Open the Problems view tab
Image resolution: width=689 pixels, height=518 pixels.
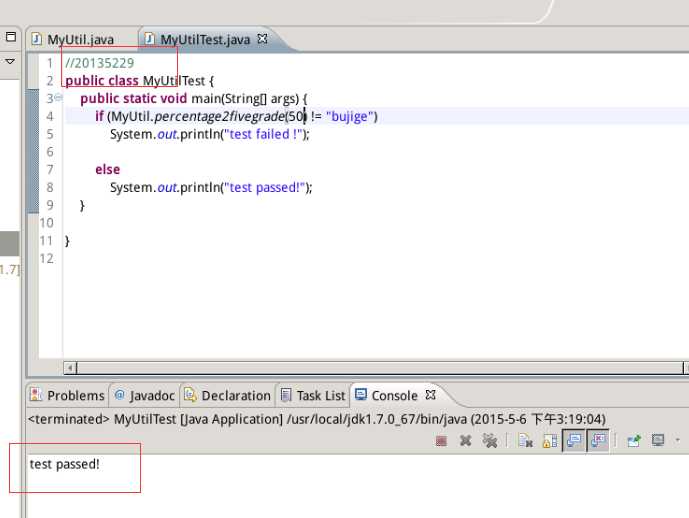pyautogui.click(x=67, y=395)
